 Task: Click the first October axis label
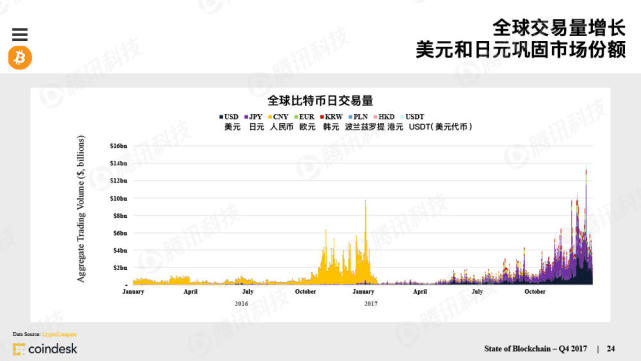point(305,291)
